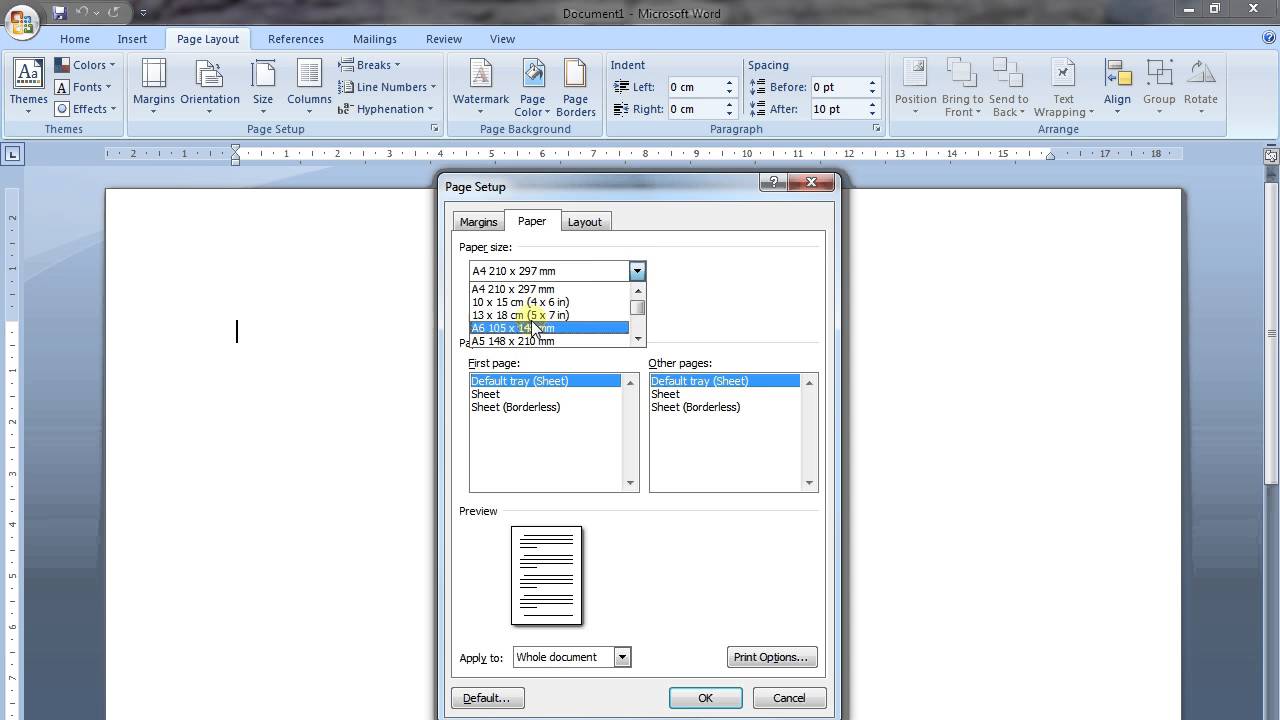Click paper size list scroll down arrow

pos(638,340)
